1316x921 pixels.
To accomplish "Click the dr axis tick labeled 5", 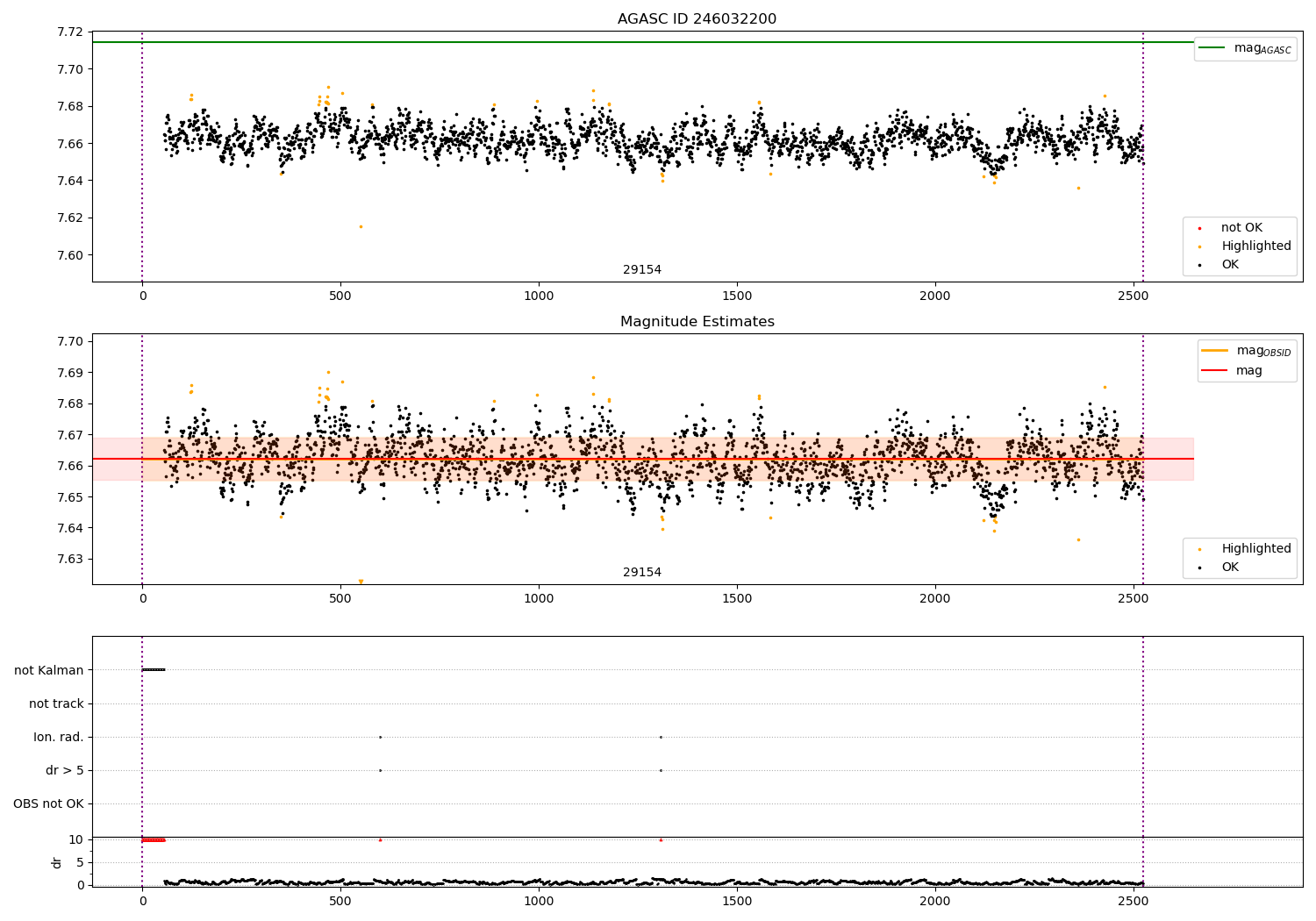I will point(80,862).
